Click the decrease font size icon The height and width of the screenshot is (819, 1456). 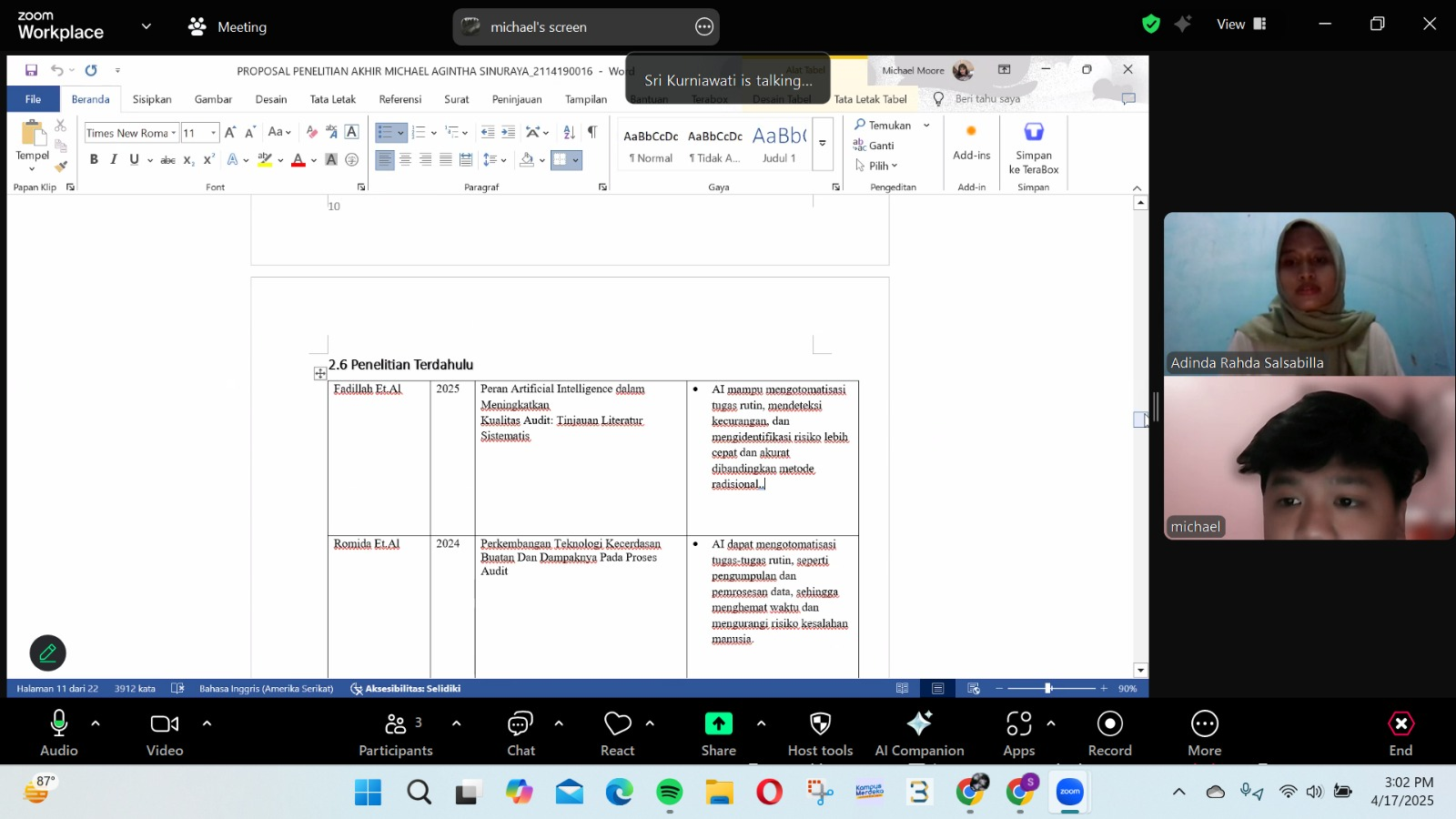250,132
